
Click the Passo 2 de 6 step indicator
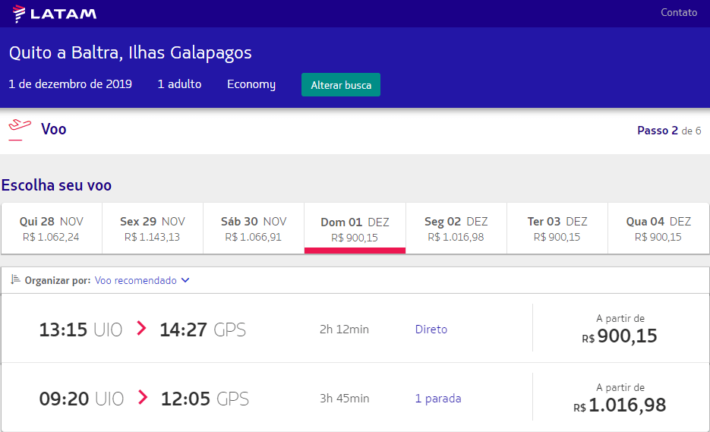point(669,130)
